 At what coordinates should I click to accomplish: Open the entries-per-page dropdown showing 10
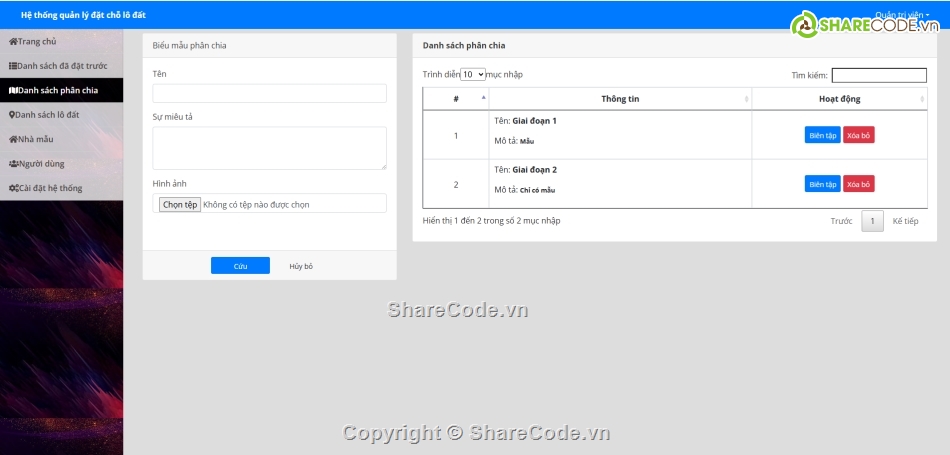pos(473,75)
